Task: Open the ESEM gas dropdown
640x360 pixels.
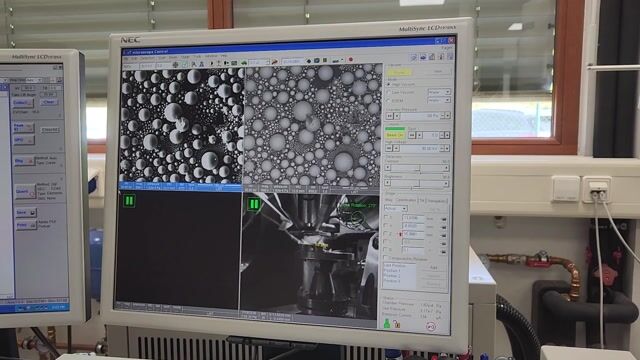Action: click(439, 100)
